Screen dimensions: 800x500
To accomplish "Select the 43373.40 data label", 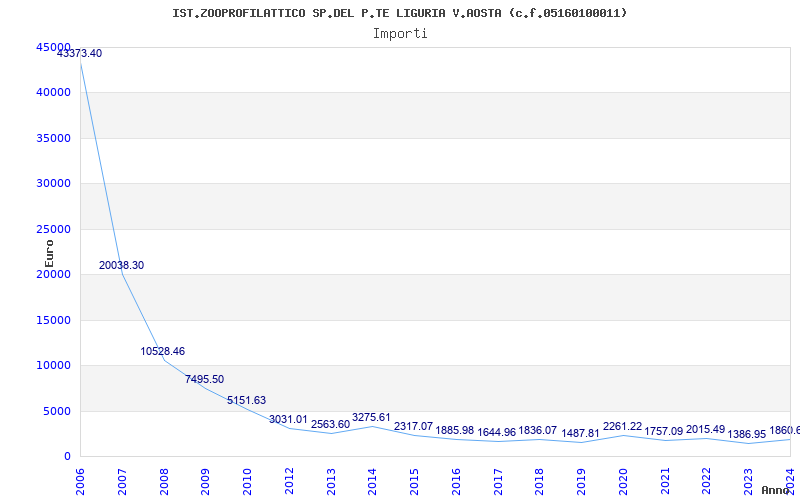I will (x=79, y=53).
